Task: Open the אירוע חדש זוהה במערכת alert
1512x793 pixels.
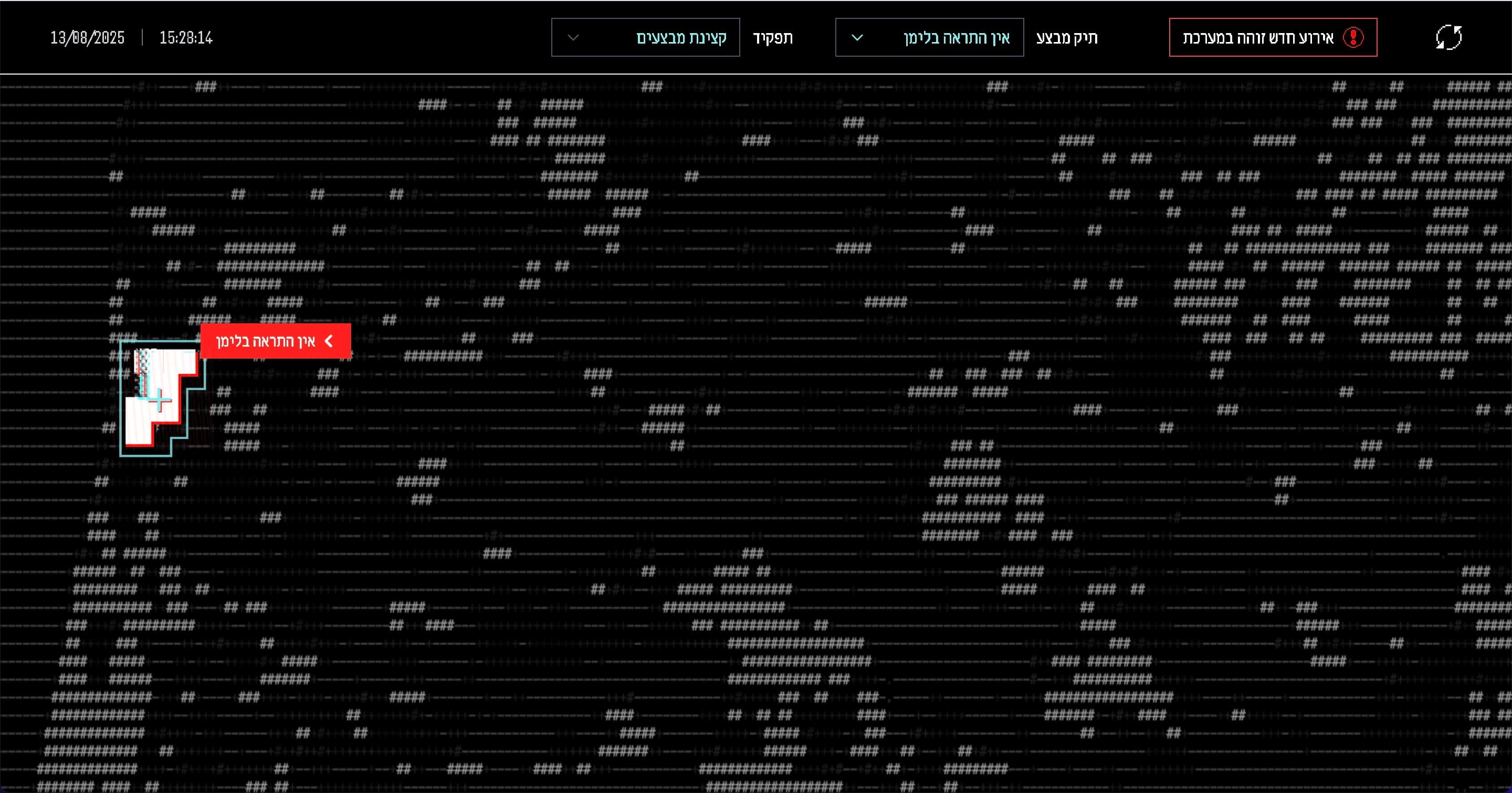Action: click(x=1273, y=38)
